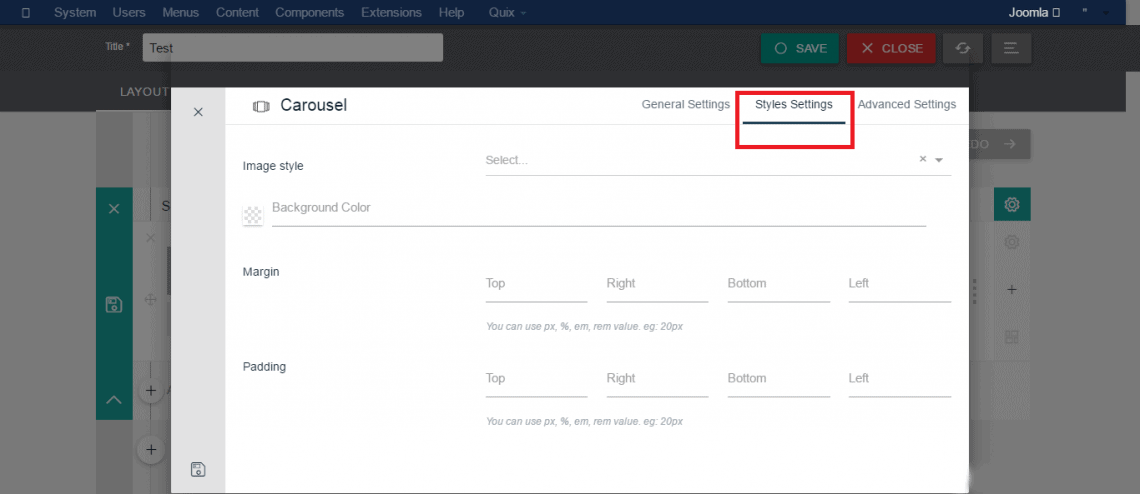Click the Title text field containing Test

tap(292, 48)
